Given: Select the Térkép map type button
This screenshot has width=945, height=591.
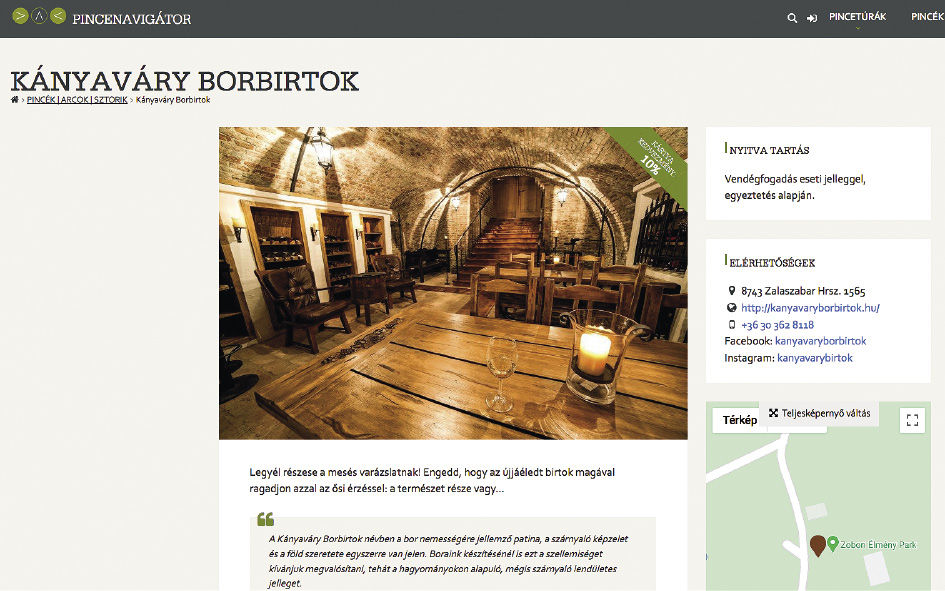Looking at the screenshot, I should click(739, 420).
